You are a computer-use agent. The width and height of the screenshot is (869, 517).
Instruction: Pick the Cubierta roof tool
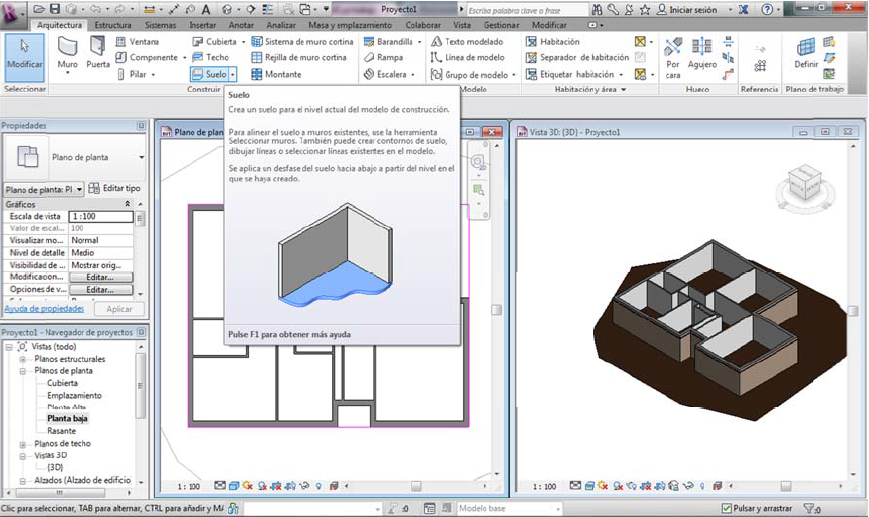(215, 42)
